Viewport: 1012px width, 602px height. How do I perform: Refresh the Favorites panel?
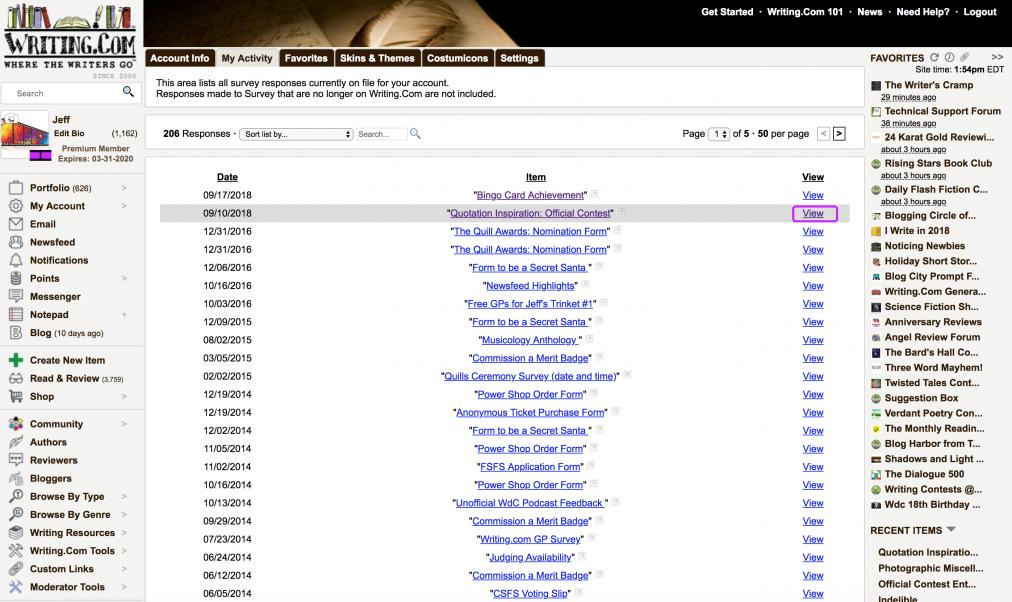(x=934, y=57)
